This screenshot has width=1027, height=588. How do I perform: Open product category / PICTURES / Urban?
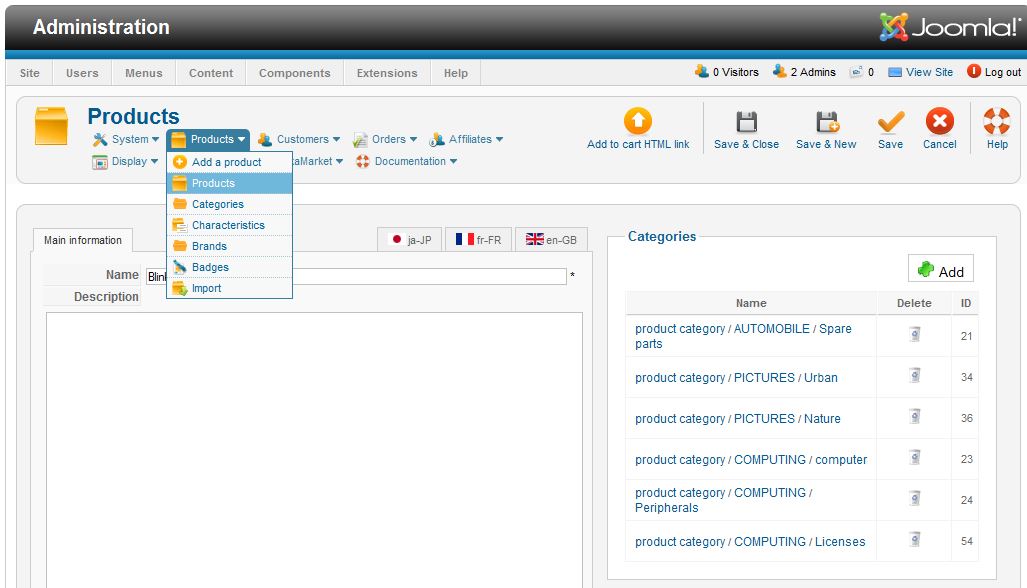[736, 378]
